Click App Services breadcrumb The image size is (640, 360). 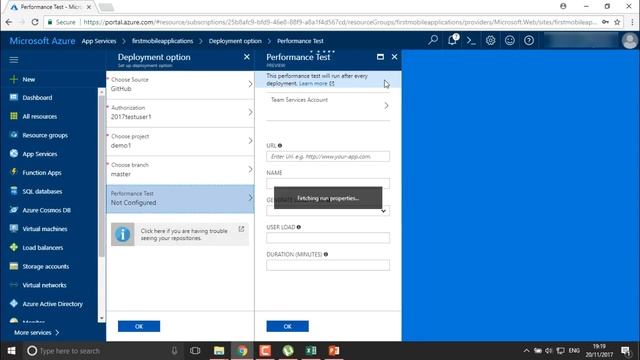click(x=99, y=41)
